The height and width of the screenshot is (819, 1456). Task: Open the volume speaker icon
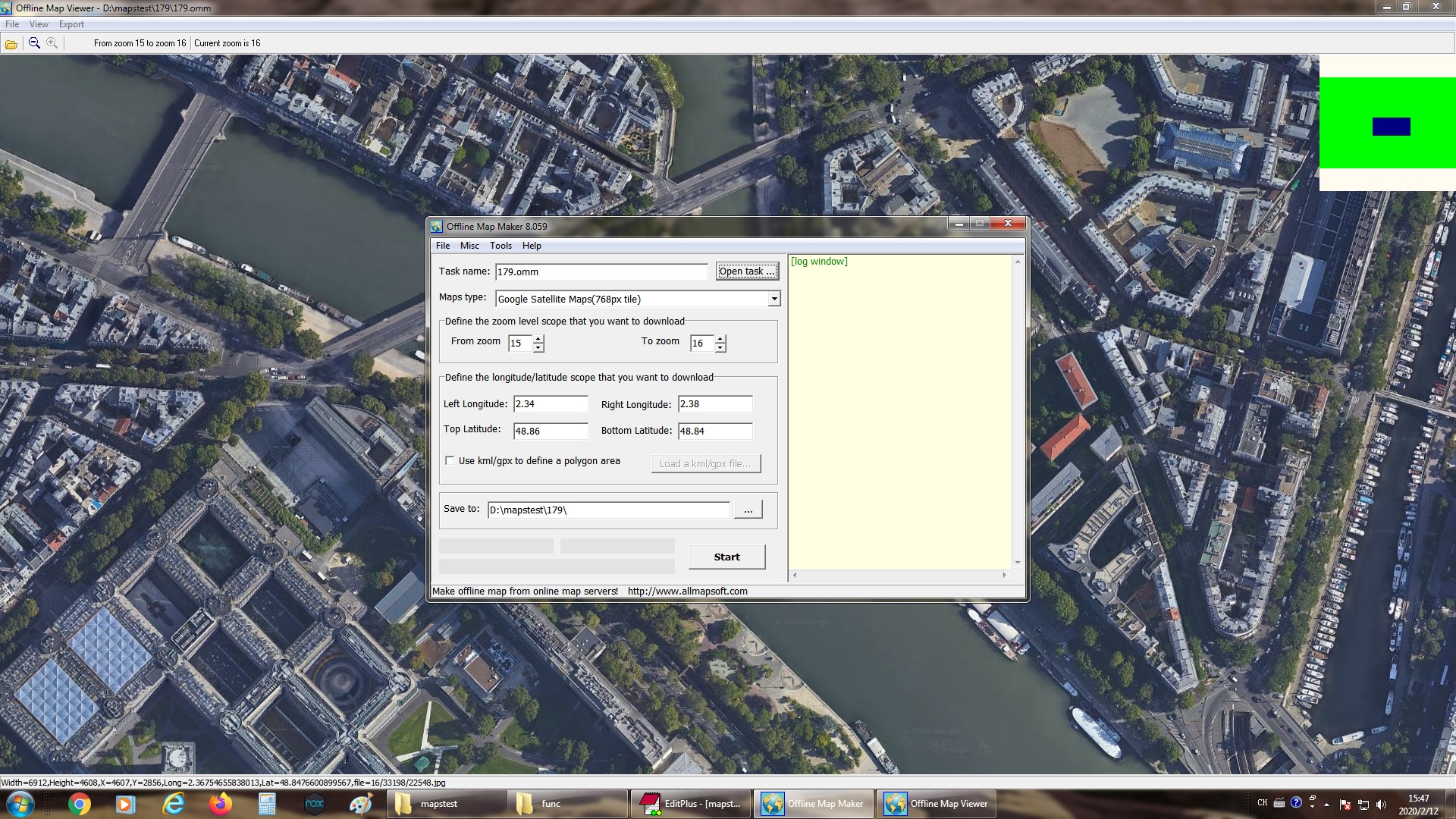point(1381,805)
